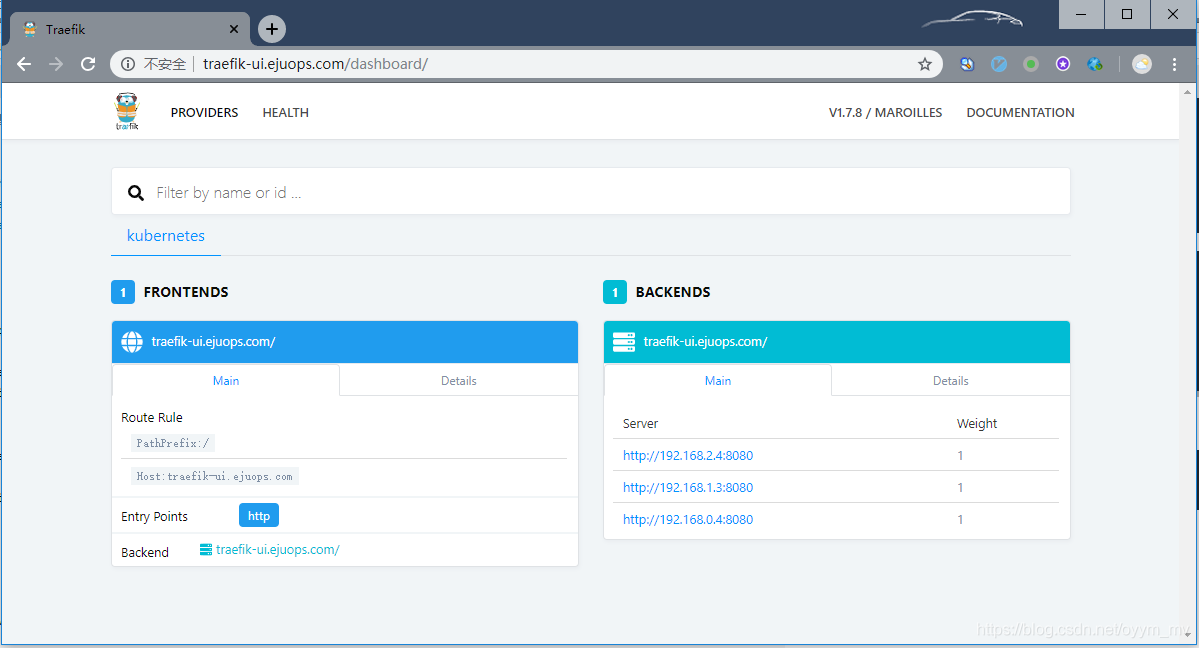Minimize the Chrome window
Screen dimensions: 1199x648
1081,14
